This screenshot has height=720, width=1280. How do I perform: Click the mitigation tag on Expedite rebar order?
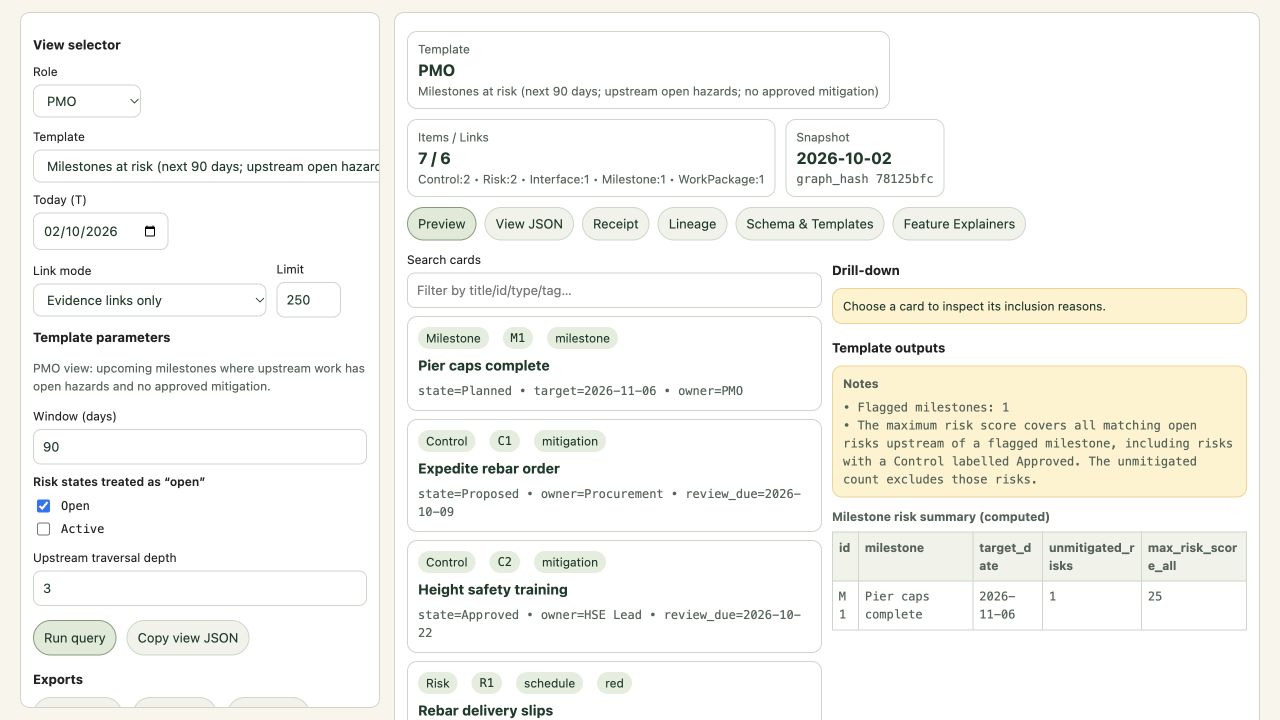570,441
